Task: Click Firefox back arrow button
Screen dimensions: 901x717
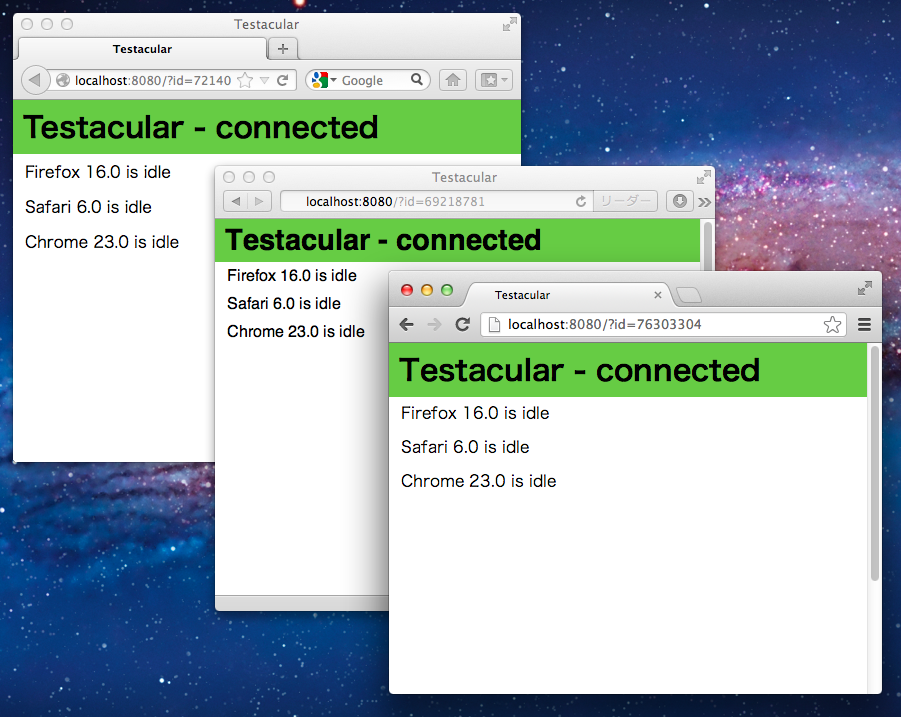Action: pyautogui.click(x=34, y=80)
